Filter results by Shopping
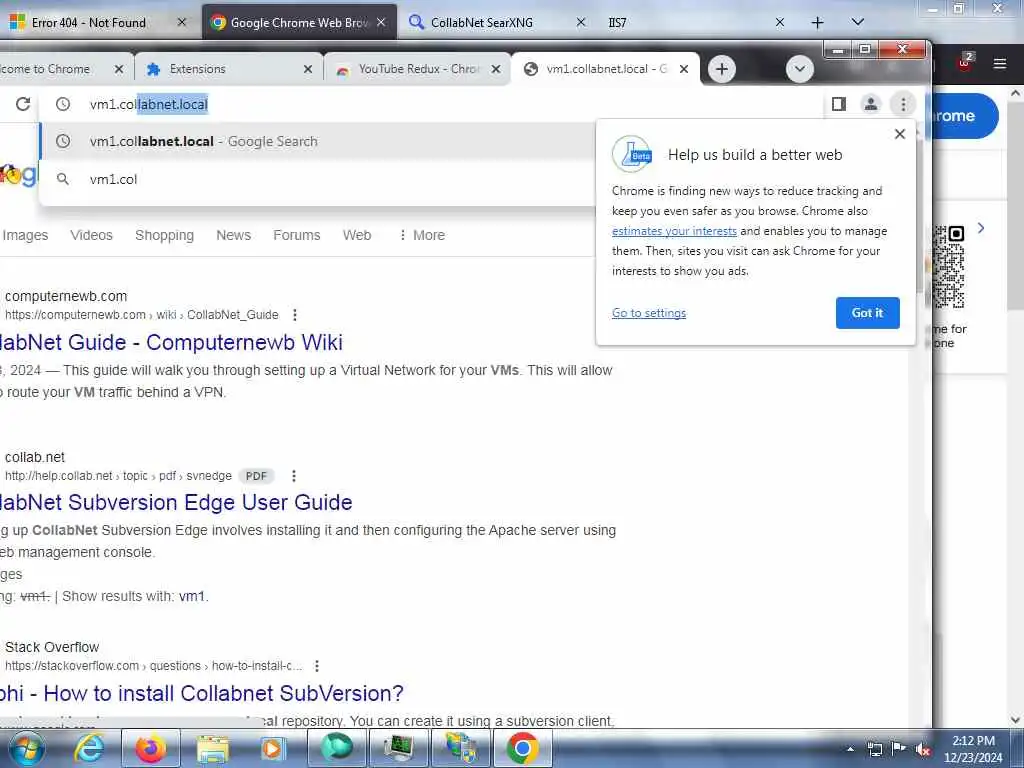1024x768 pixels. coord(165,235)
